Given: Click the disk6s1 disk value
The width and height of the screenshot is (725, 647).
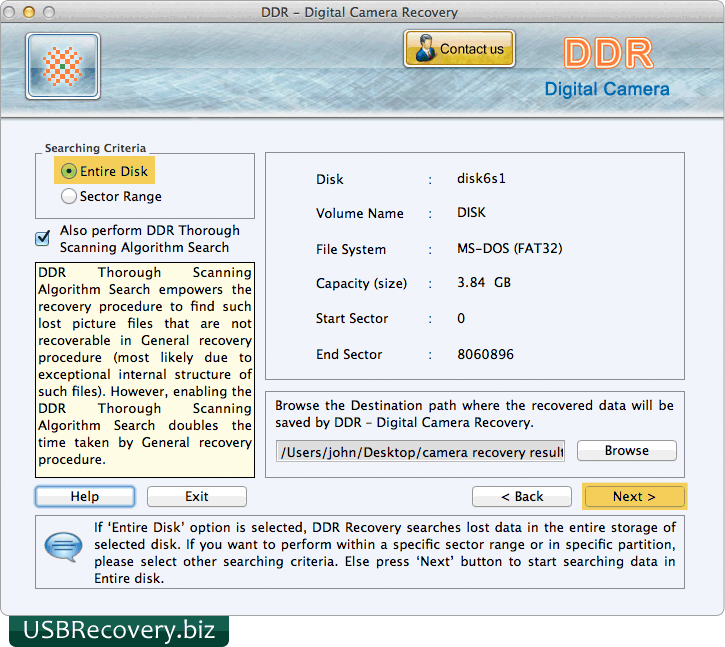Looking at the screenshot, I should [481, 179].
